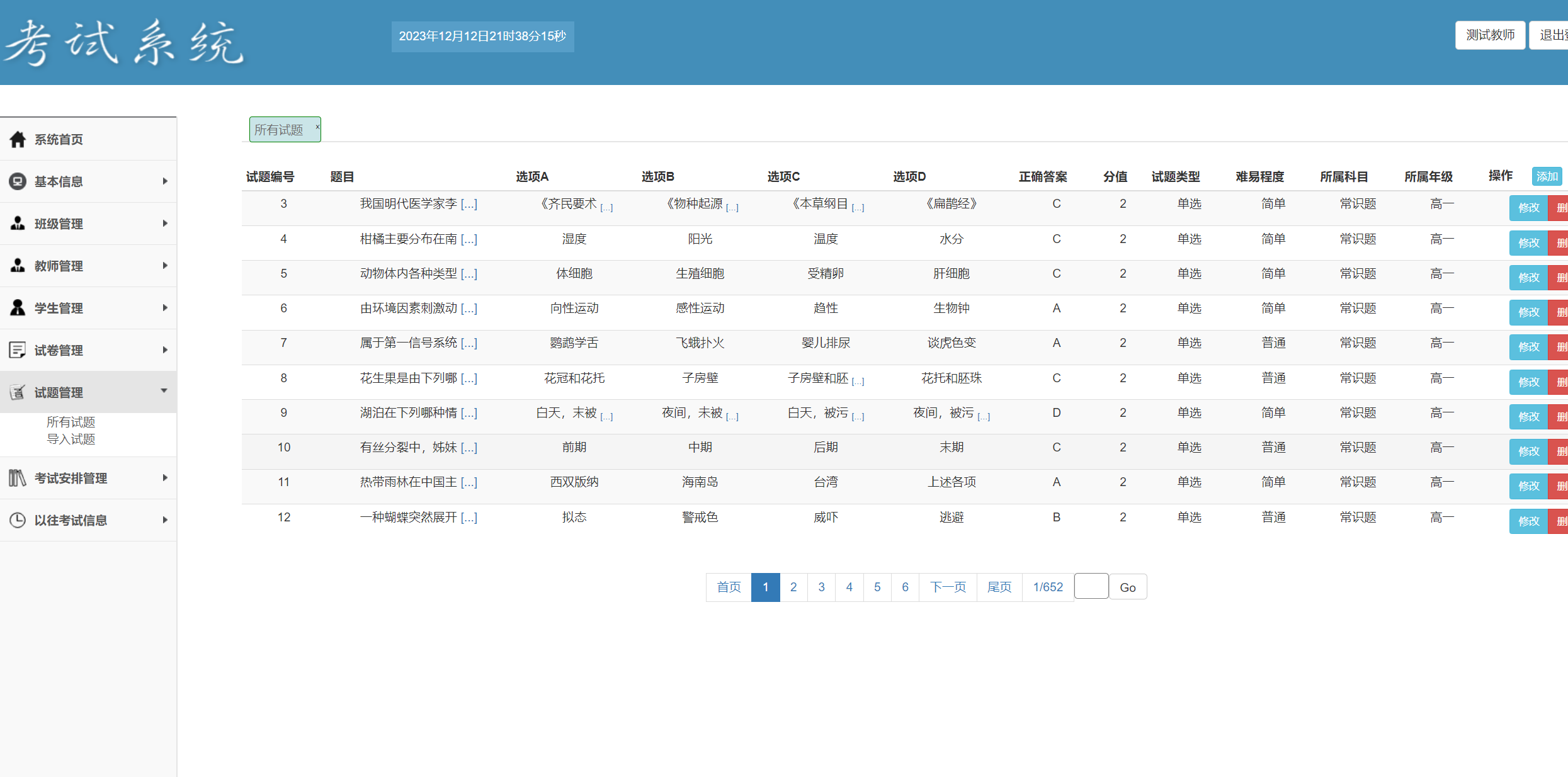Close the 所有试题 tab
The image size is (1568, 777).
pos(317,127)
